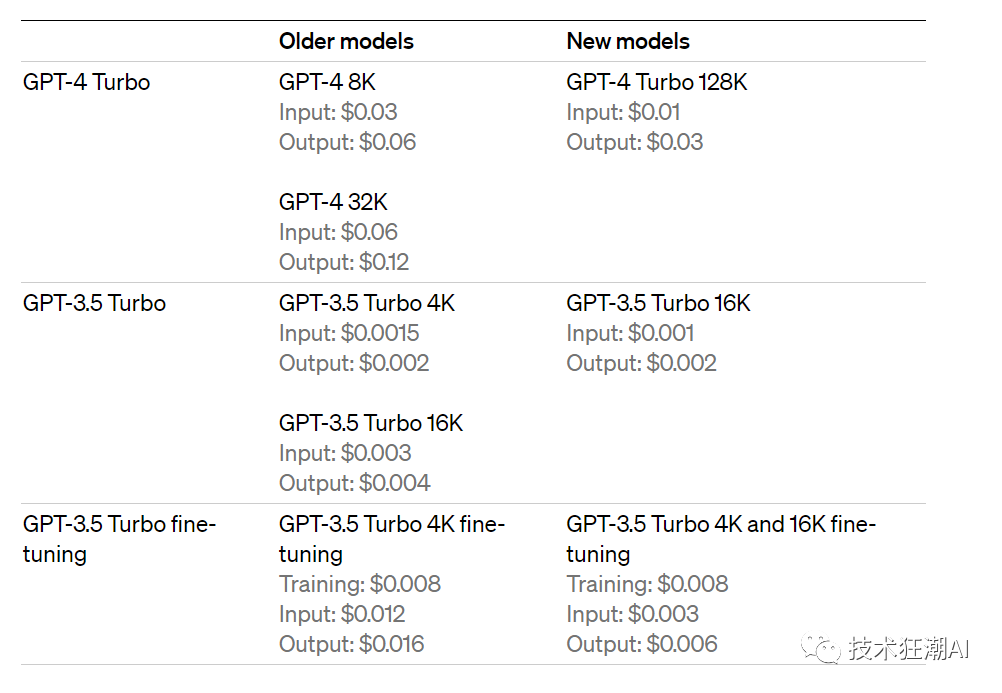1002x693 pixels.
Task: Click the Output: $0.006 fine-tuning price
Action: [642, 644]
